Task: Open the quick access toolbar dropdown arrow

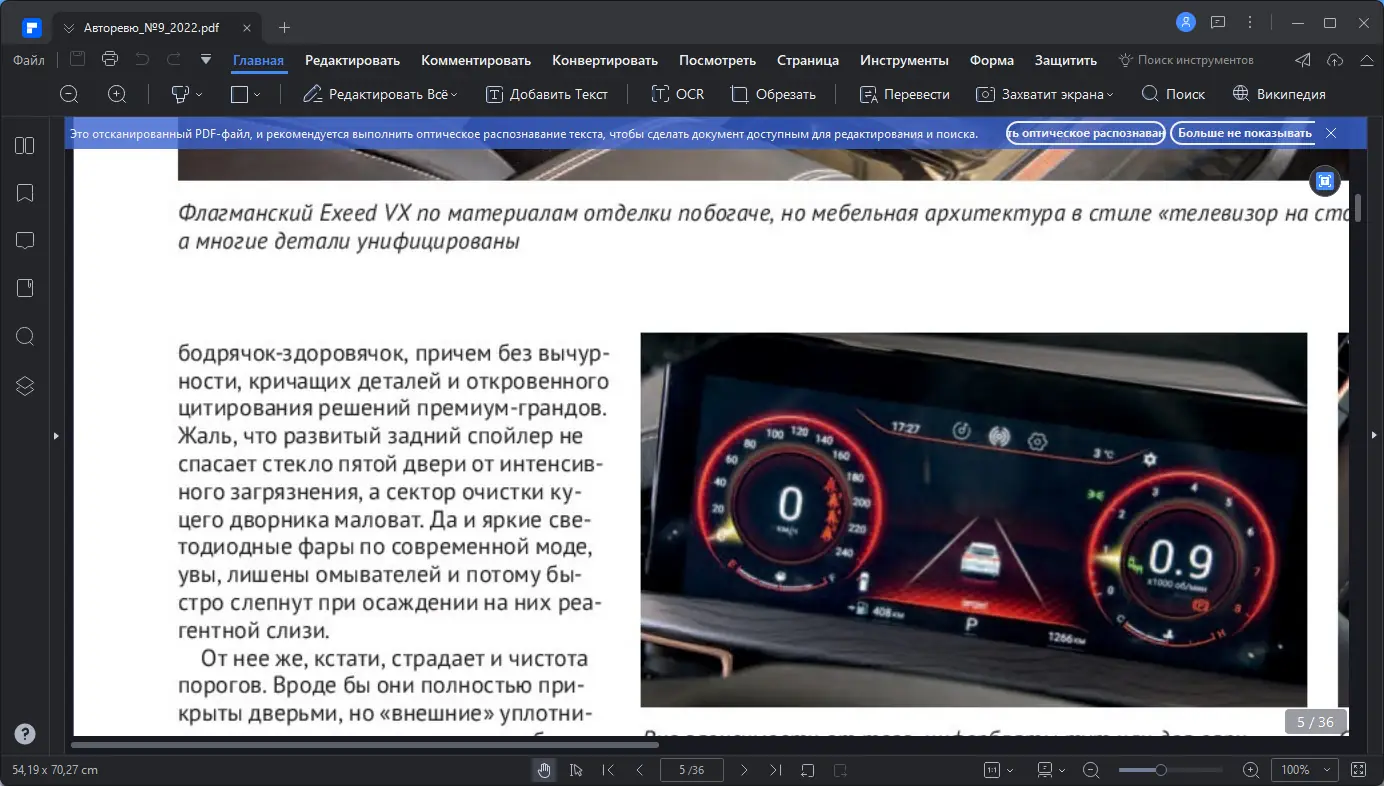Action: coord(206,60)
